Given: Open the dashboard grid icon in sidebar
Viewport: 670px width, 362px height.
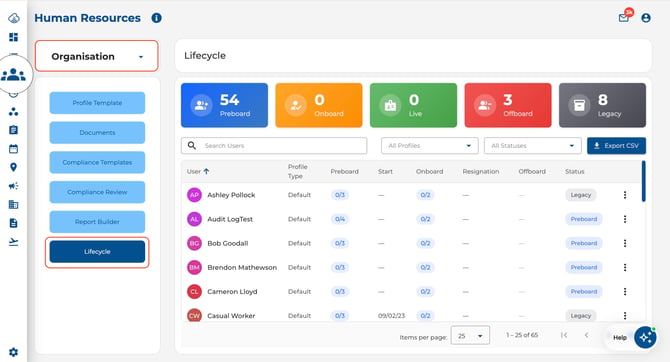Looking at the screenshot, I should click(14, 37).
